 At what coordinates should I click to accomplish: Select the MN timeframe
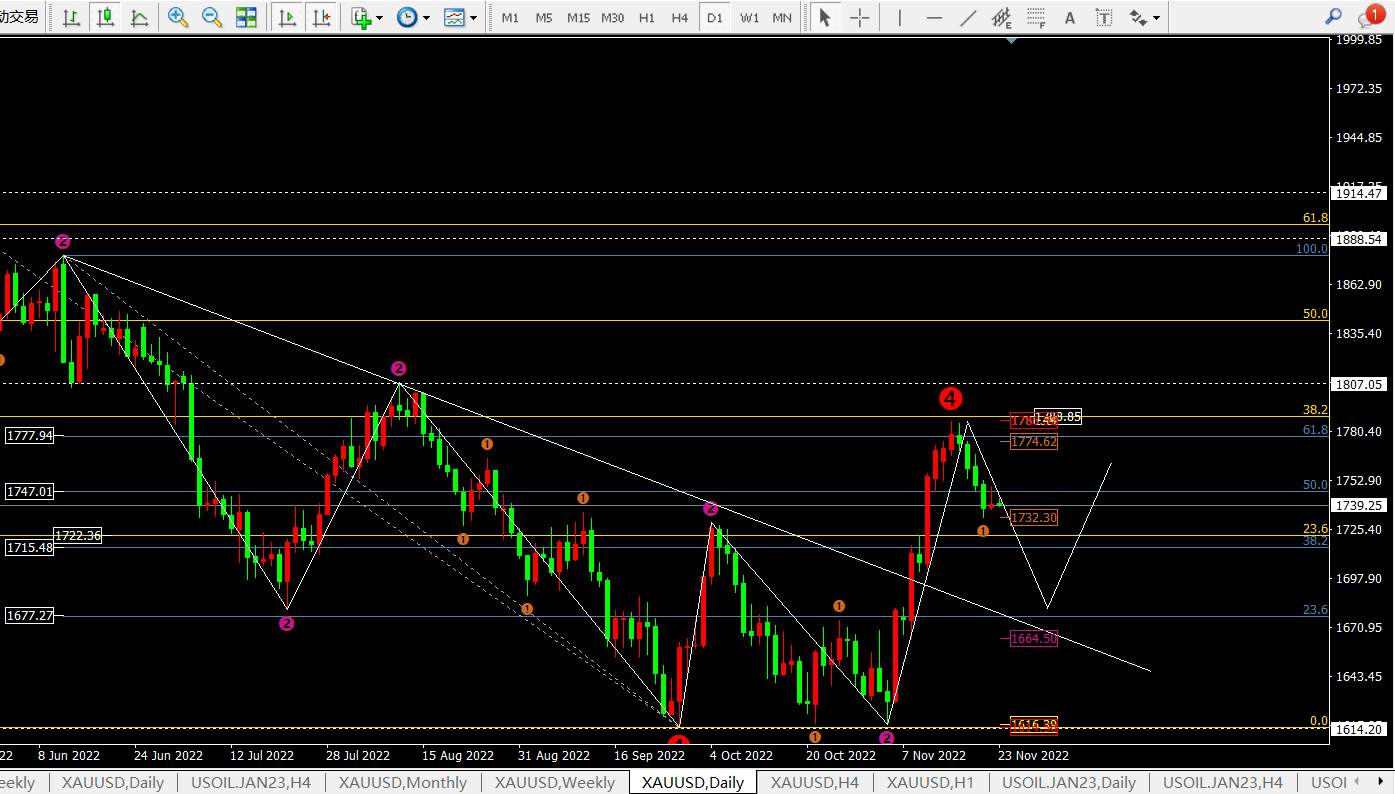783,18
